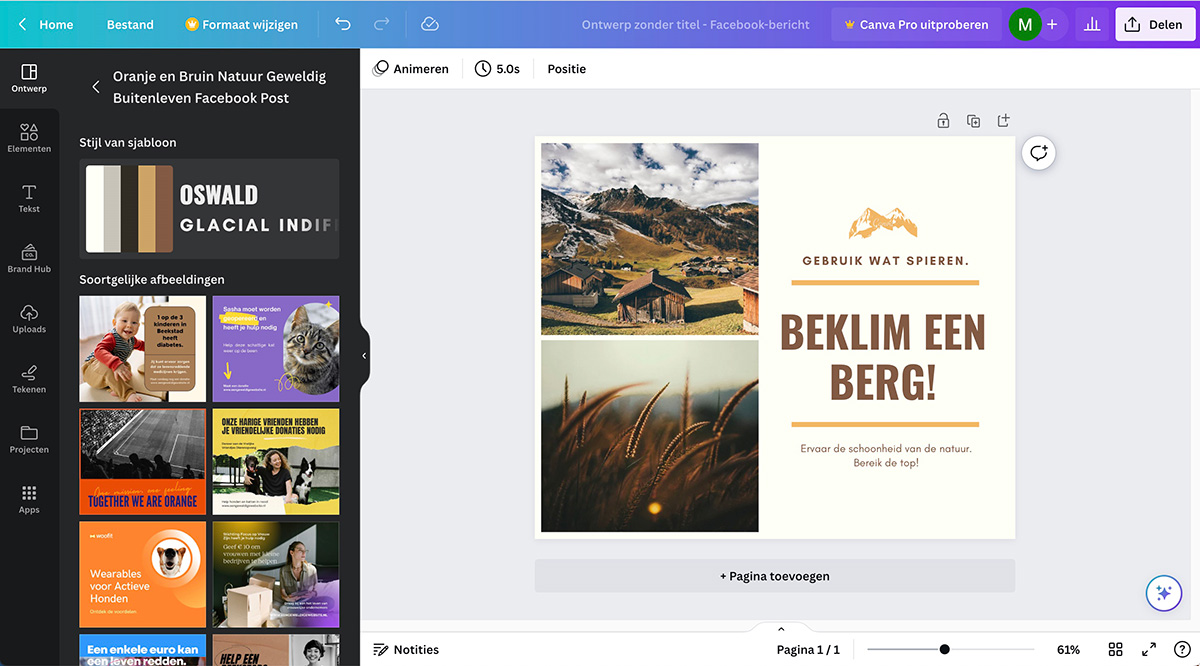Open the Elementen sidebar tab
The width and height of the screenshot is (1200, 666).
click(29, 139)
